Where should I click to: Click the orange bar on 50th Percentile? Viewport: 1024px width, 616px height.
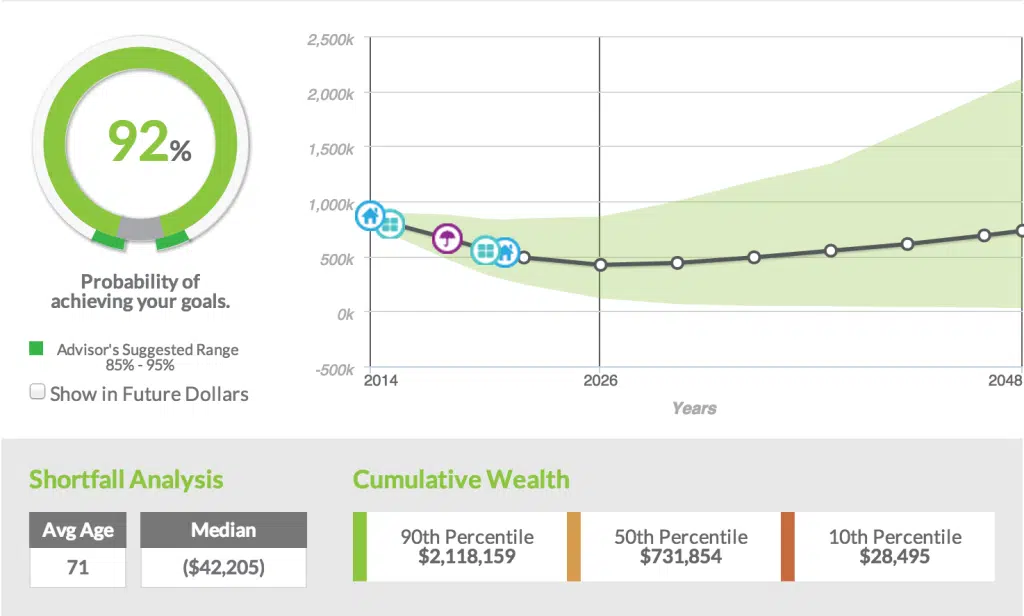(573, 546)
